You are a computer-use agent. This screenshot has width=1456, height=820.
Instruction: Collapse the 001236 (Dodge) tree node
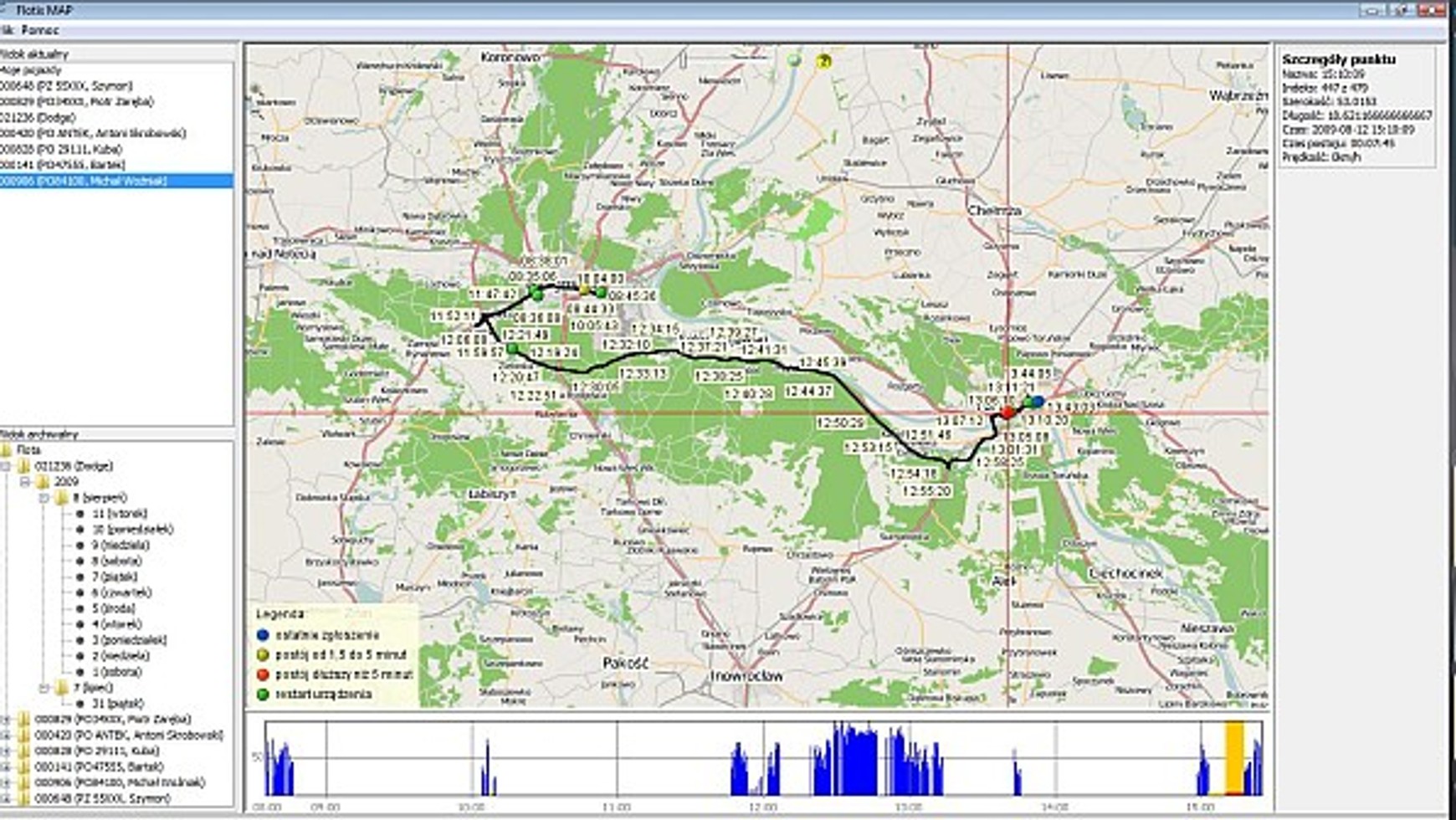tap(6, 466)
